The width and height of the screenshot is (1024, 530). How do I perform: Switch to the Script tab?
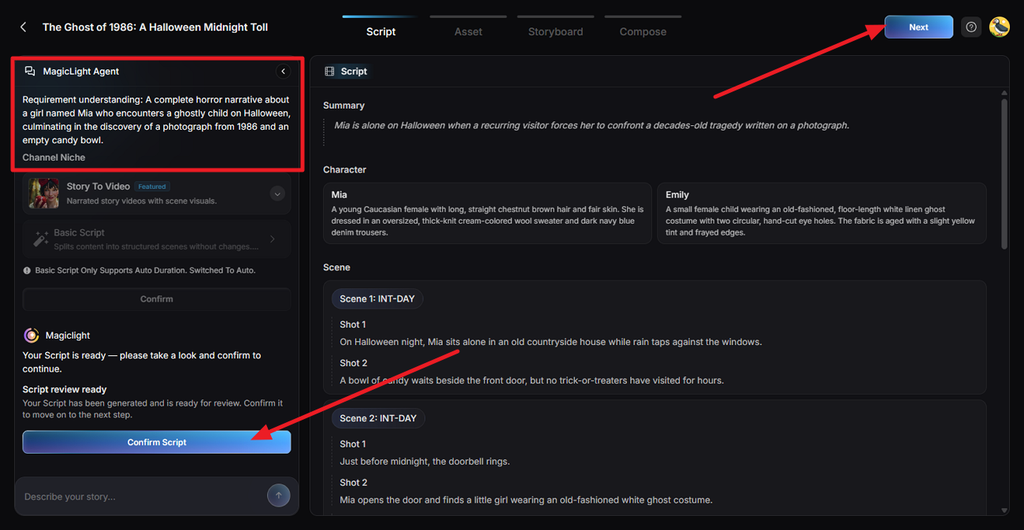point(381,31)
